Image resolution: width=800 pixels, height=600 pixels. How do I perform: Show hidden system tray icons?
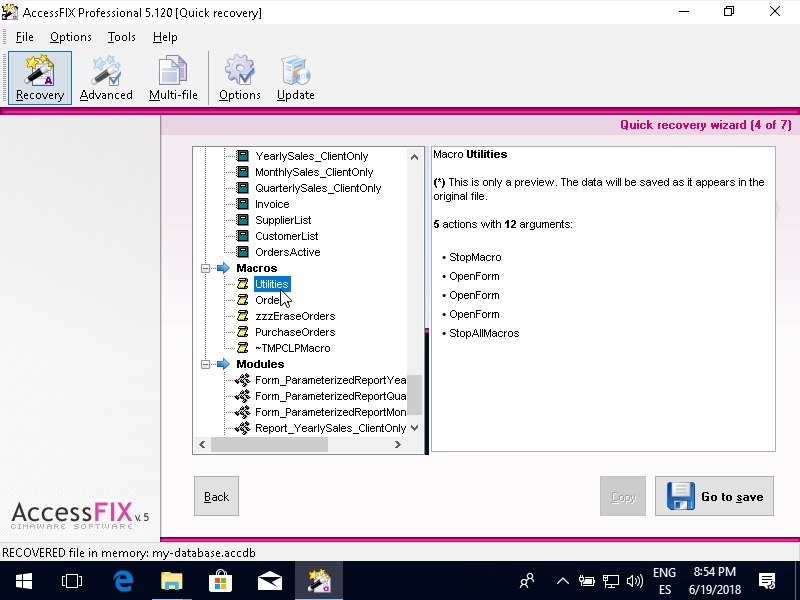[562, 581]
